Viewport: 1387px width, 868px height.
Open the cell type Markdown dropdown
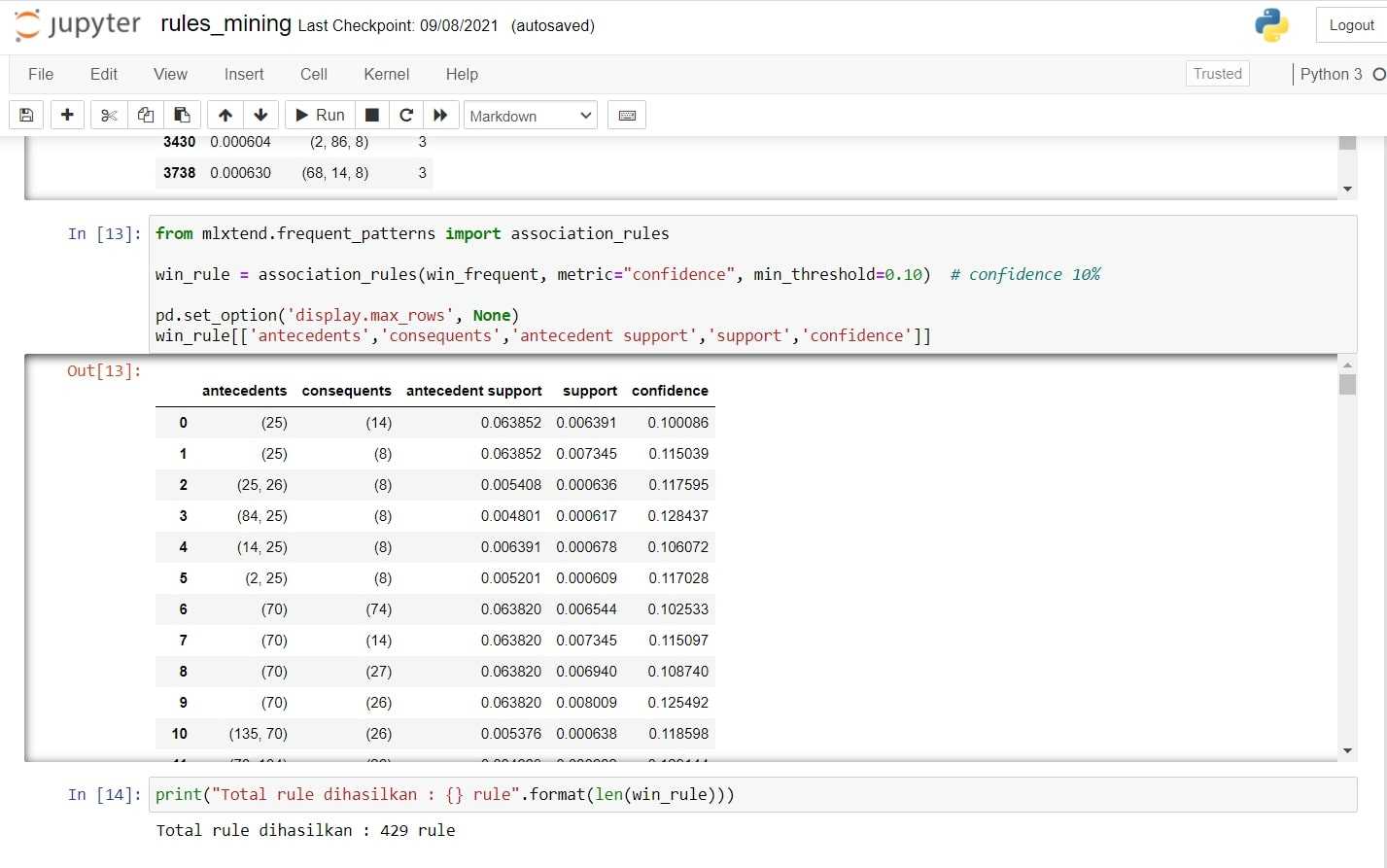530,116
